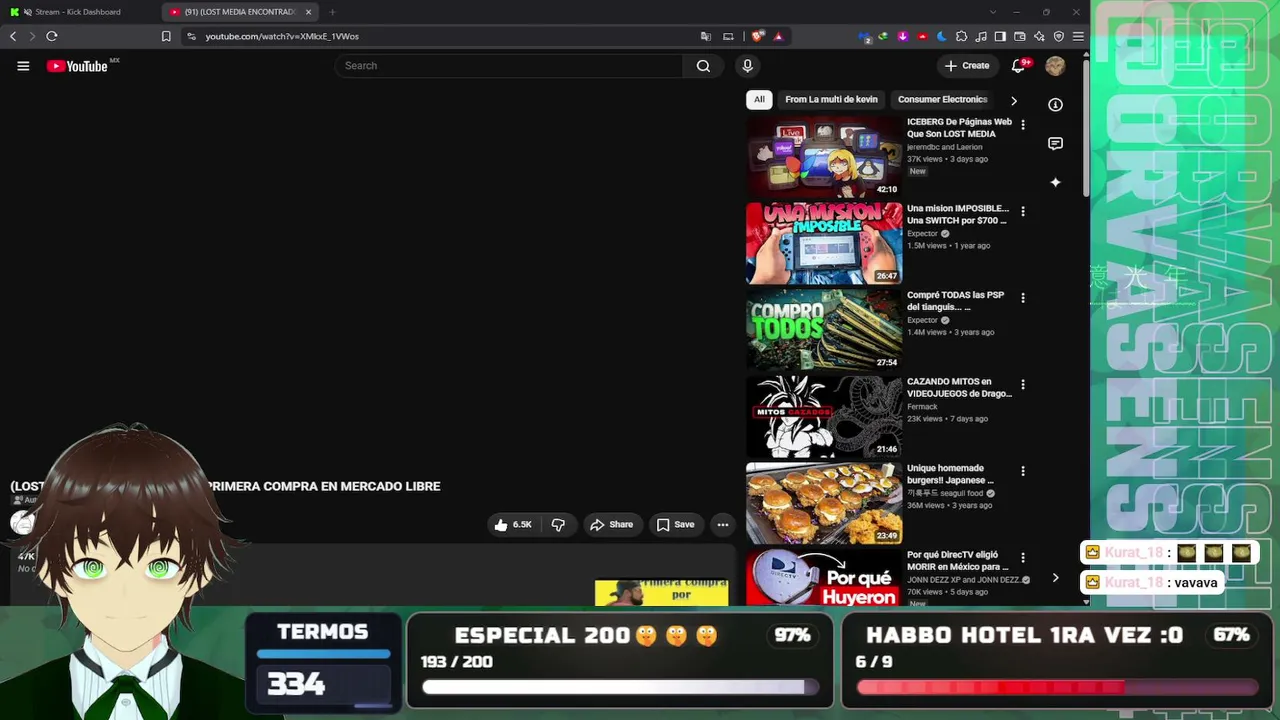Translate page icon in address bar

(706, 36)
